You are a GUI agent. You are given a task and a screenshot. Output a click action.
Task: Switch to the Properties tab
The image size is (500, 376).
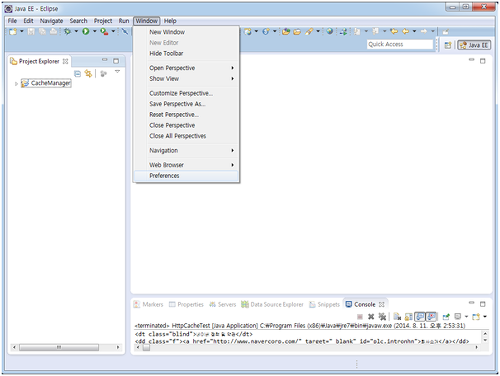[186, 304]
